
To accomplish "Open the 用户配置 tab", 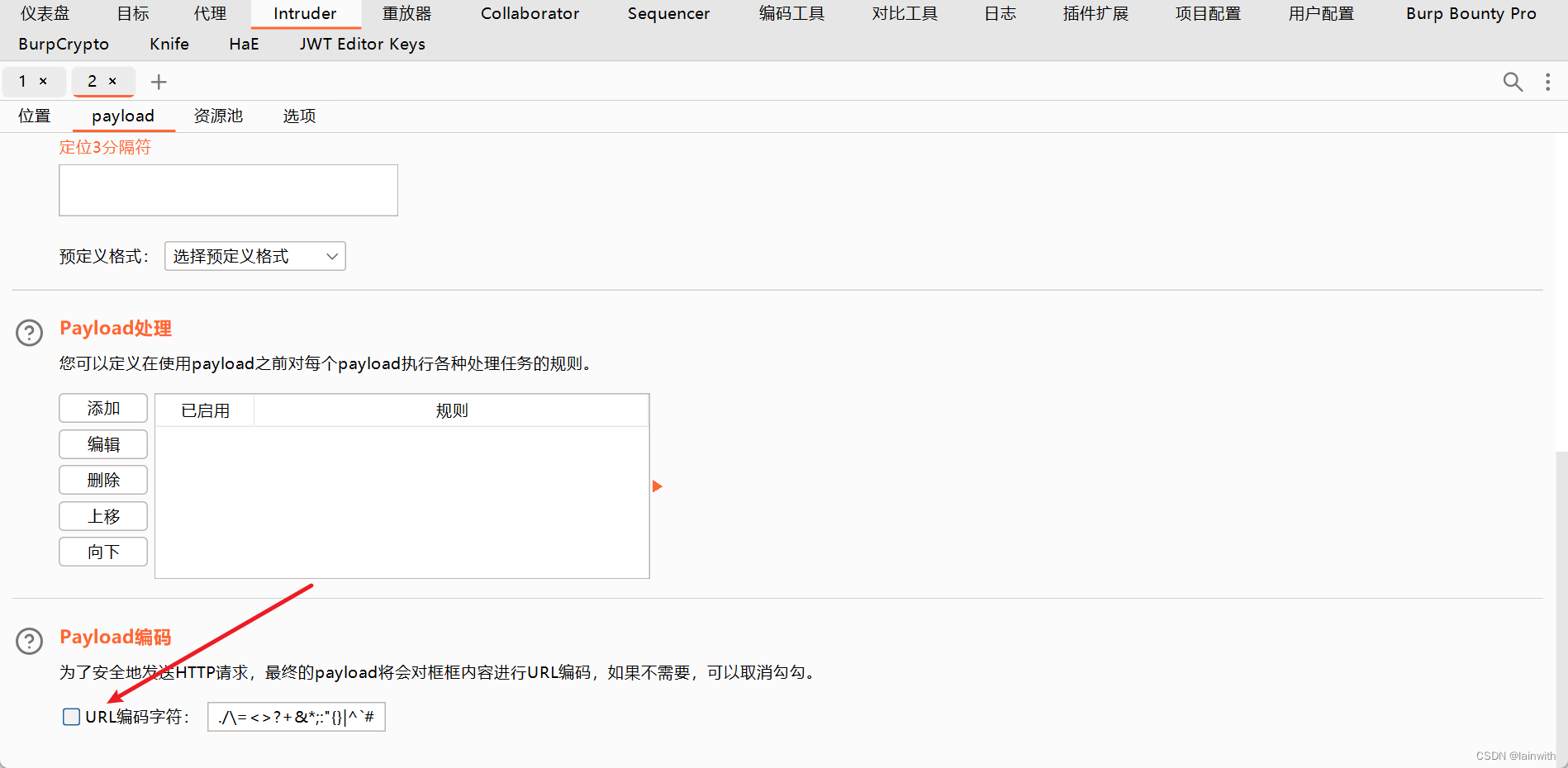I will click(1321, 14).
